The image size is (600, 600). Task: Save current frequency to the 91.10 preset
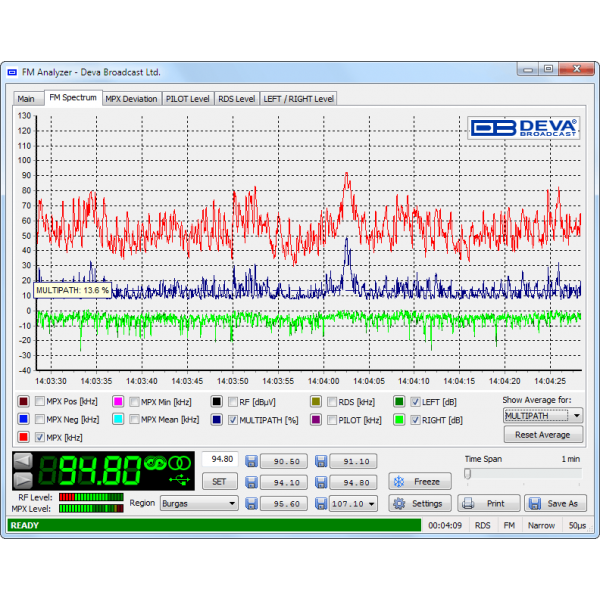[321, 461]
